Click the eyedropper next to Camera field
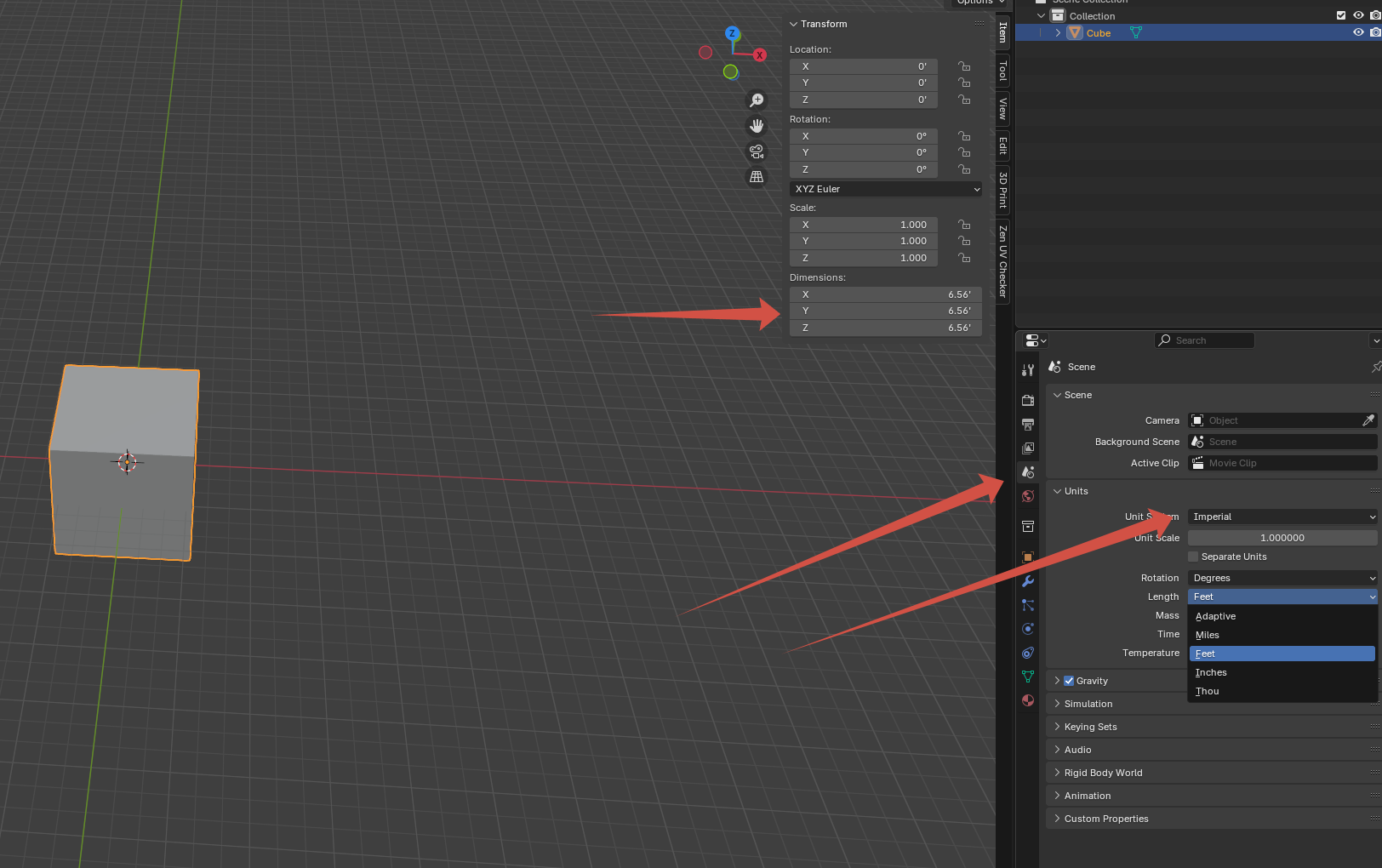This screenshot has width=1382, height=868. pyautogui.click(x=1368, y=420)
